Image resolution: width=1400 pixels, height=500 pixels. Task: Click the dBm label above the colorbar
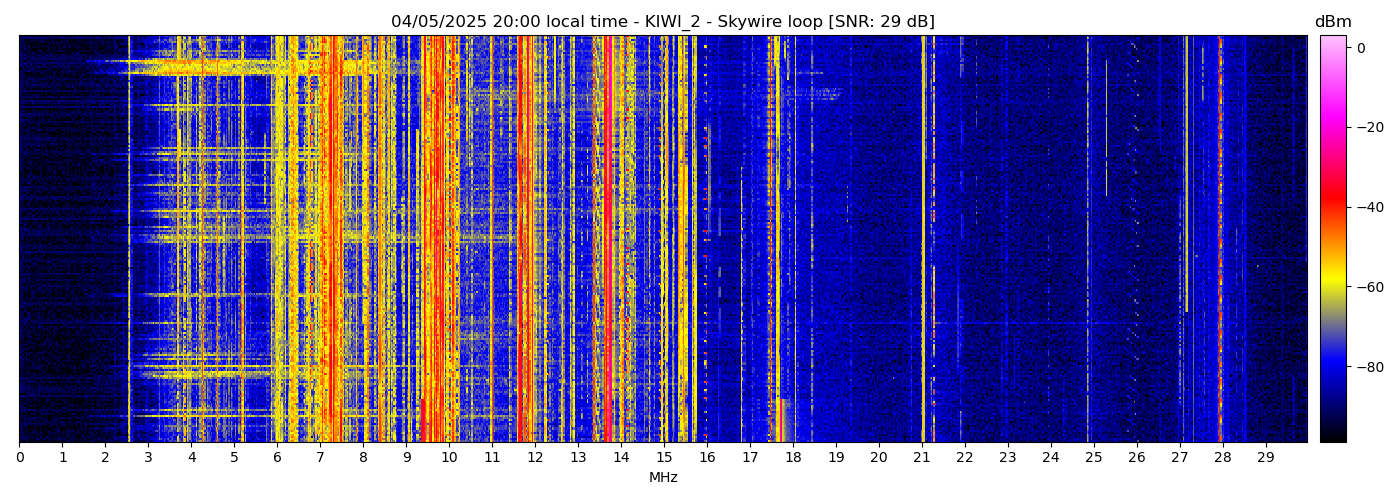(x=1332, y=22)
